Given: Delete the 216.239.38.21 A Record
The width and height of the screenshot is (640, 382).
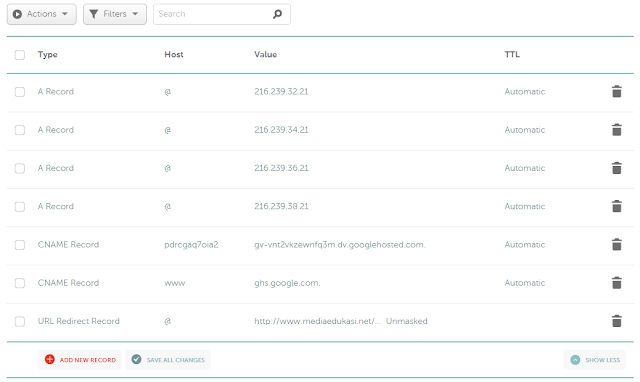Looking at the screenshot, I should click(616, 206).
